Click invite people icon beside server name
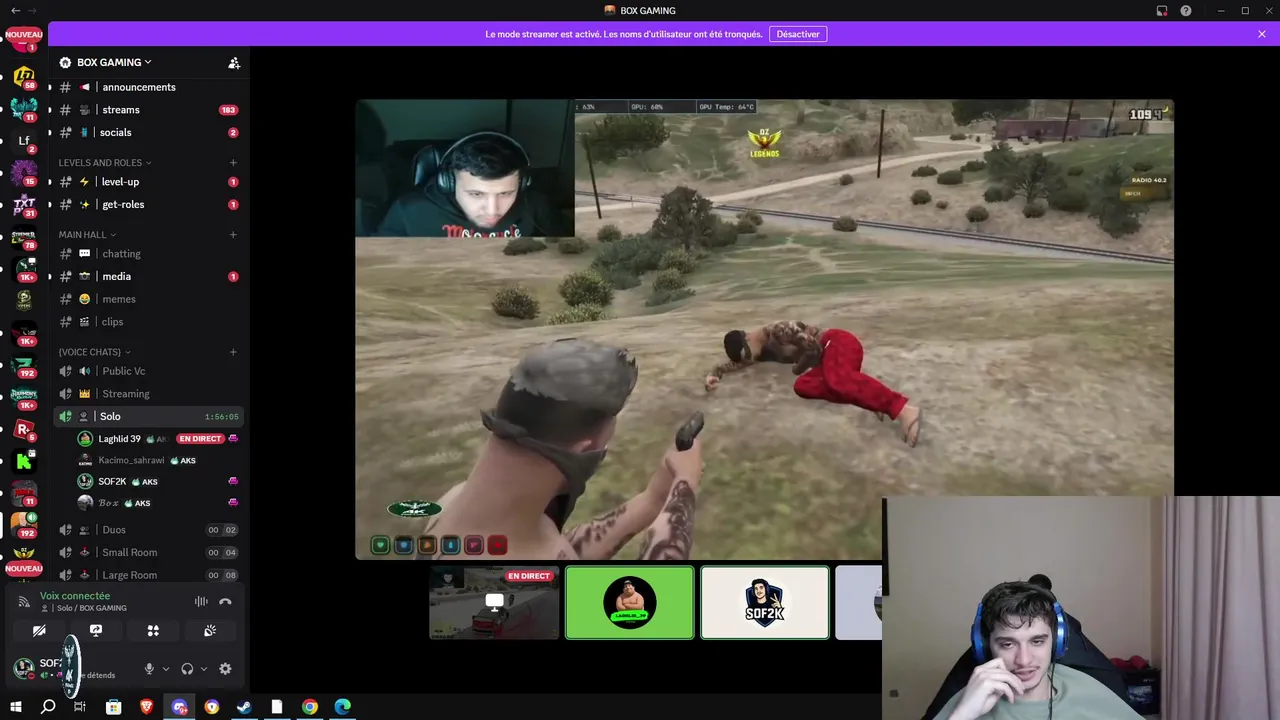Image resolution: width=1280 pixels, height=720 pixels. pos(234,62)
